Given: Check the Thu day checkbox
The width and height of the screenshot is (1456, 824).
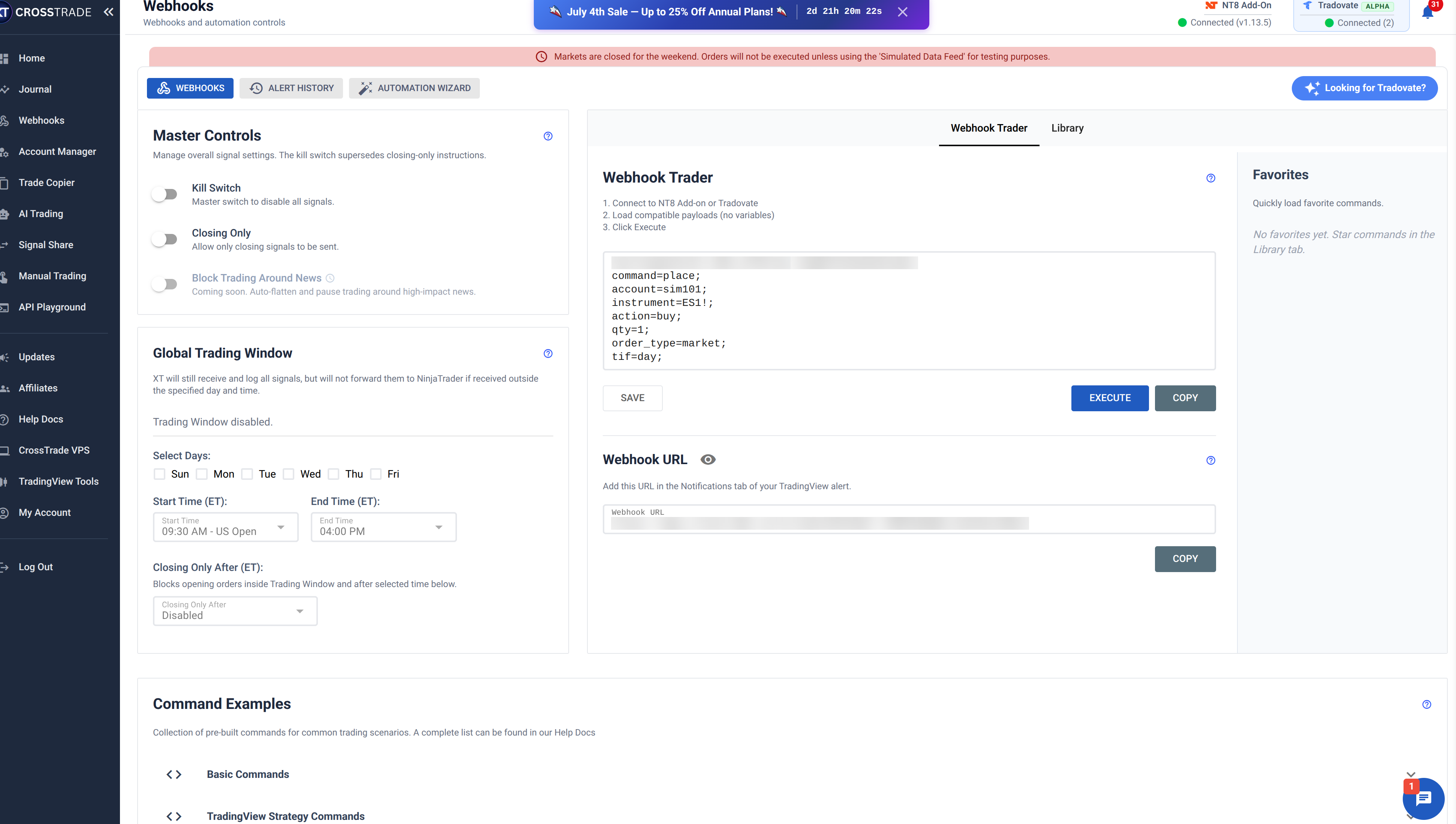Looking at the screenshot, I should pos(333,474).
